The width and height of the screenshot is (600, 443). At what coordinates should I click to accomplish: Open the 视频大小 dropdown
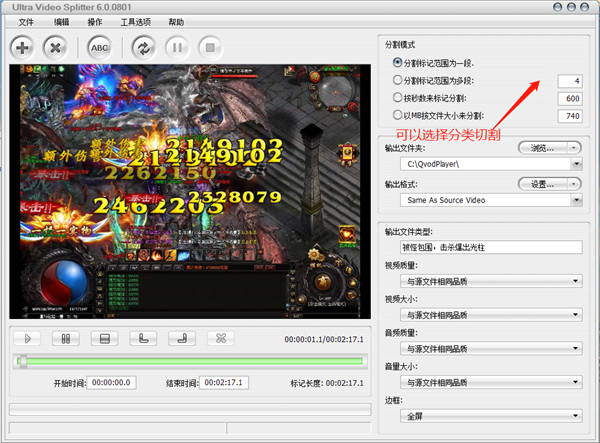click(491, 315)
